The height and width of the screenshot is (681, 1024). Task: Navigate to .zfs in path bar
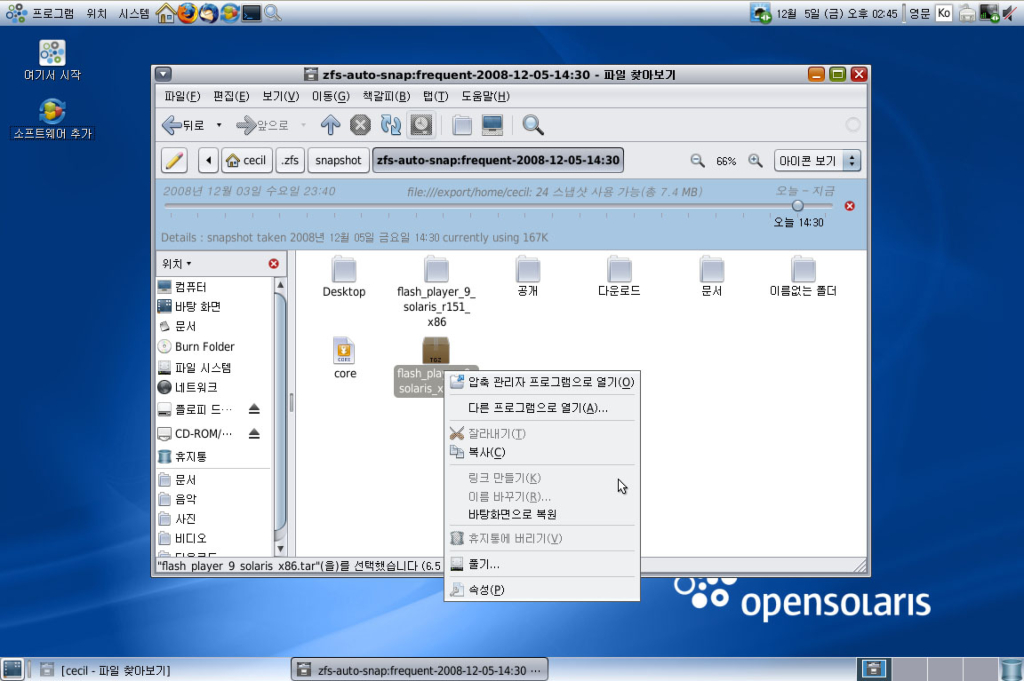pyautogui.click(x=290, y=160)
